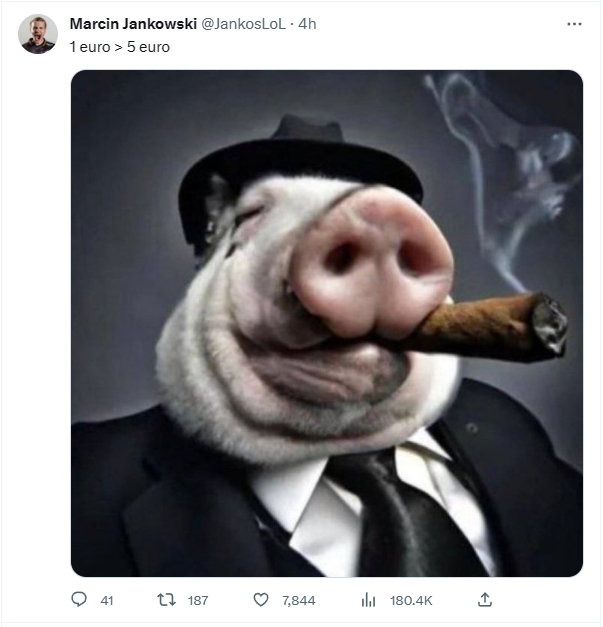Image resolution: width=603 pixels, height=627 pixels.
Task: Click the 4h timestamp link
Action: [307, 24]
